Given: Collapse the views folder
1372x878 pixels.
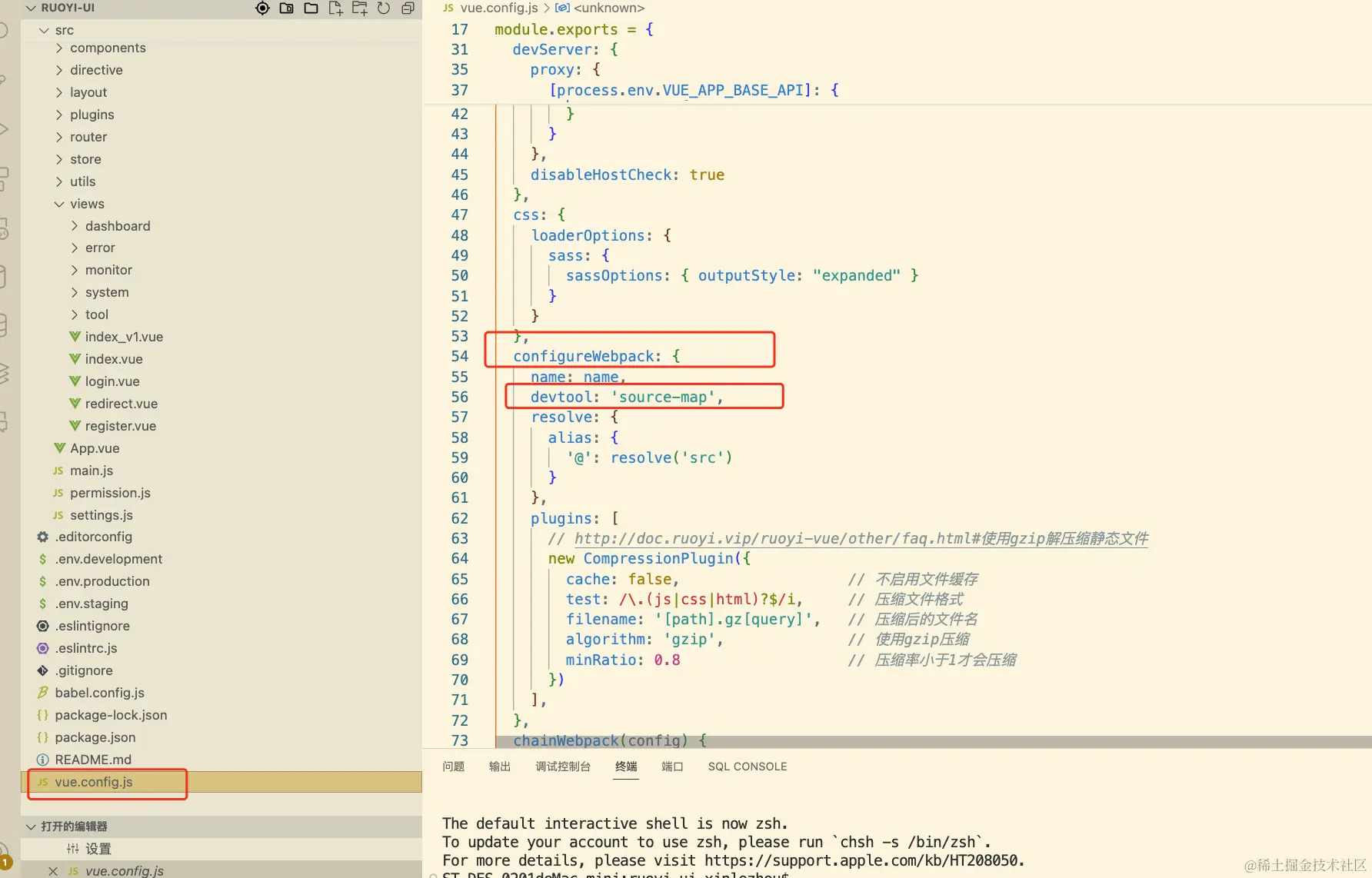Looking at the screenshot, I should click(60, 204).
